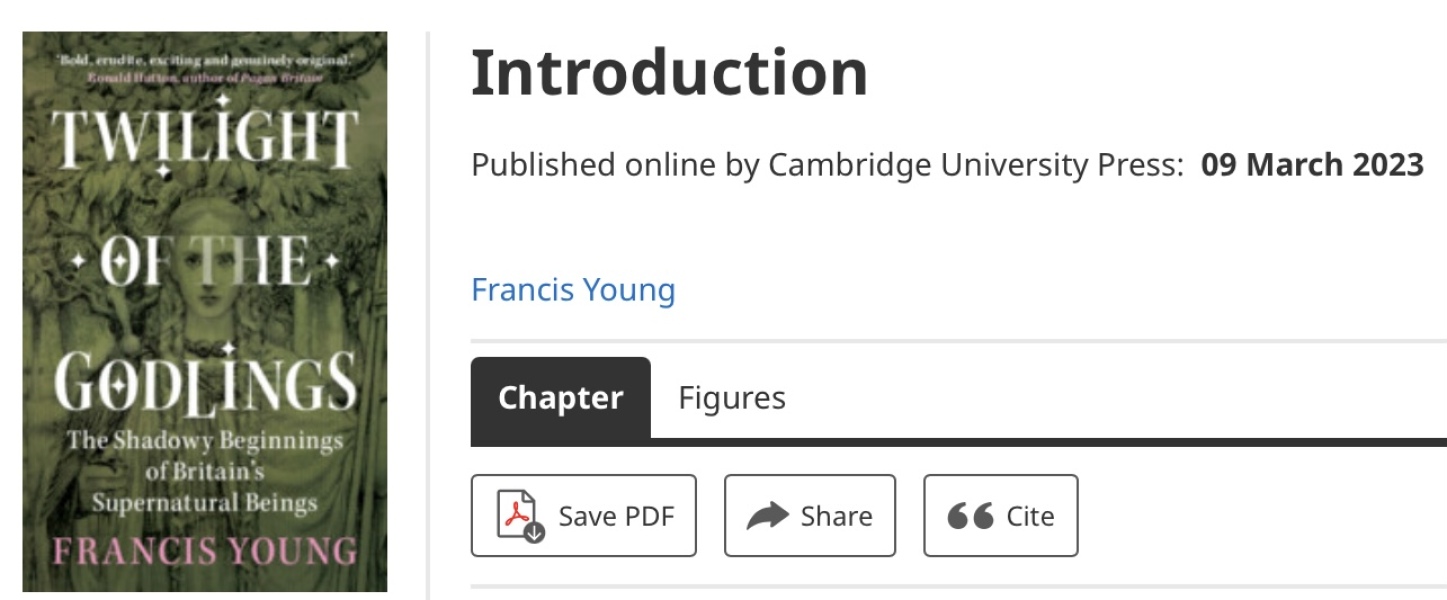Click the OF THE text on cover
The image size is (1447, 600).
[x=205, y=262]
